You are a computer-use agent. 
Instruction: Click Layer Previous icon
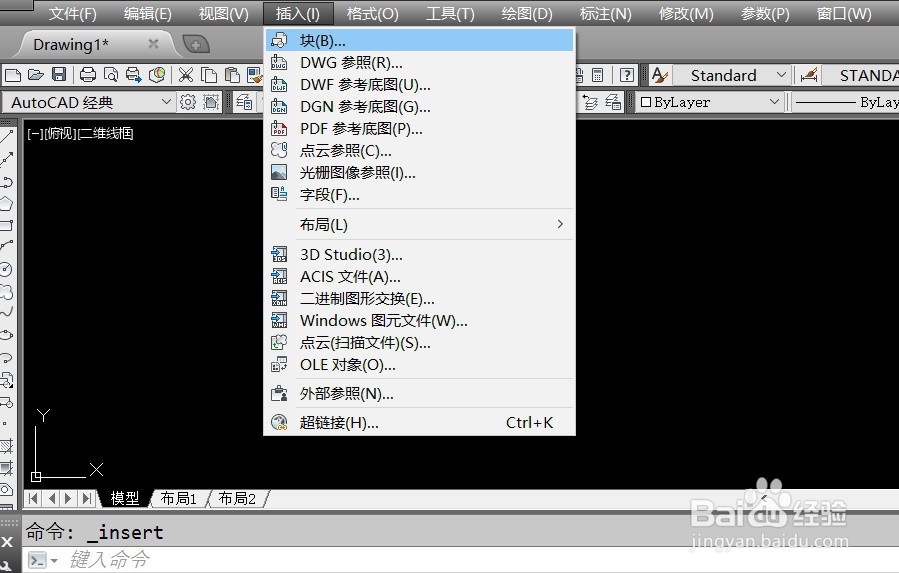[x=590, y=102]
